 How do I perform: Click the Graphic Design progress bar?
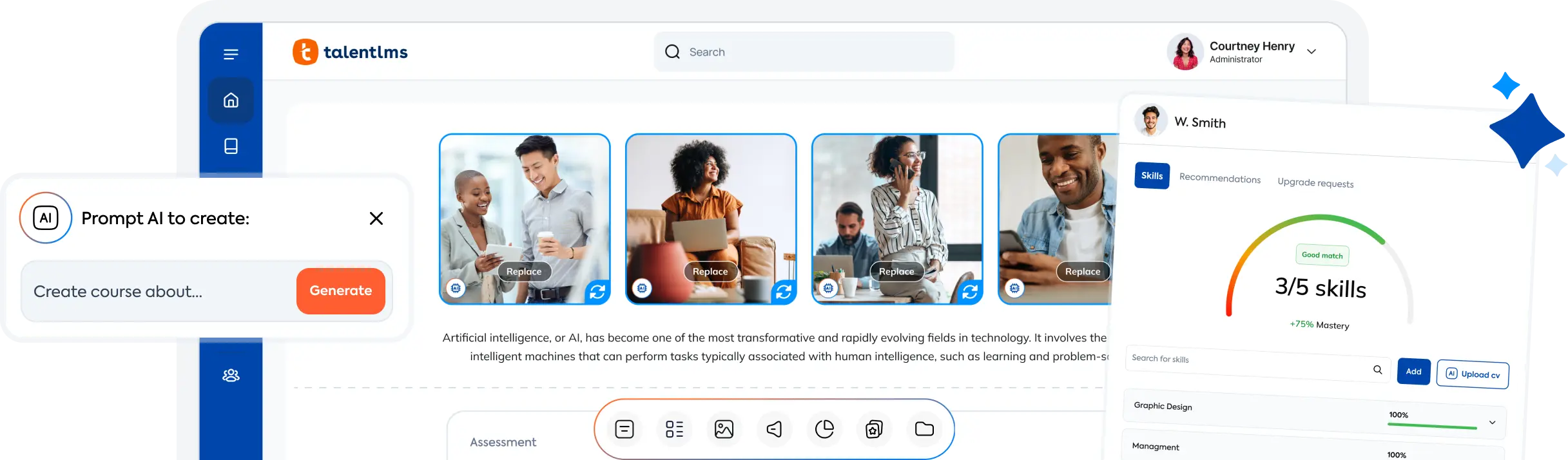1432,426
